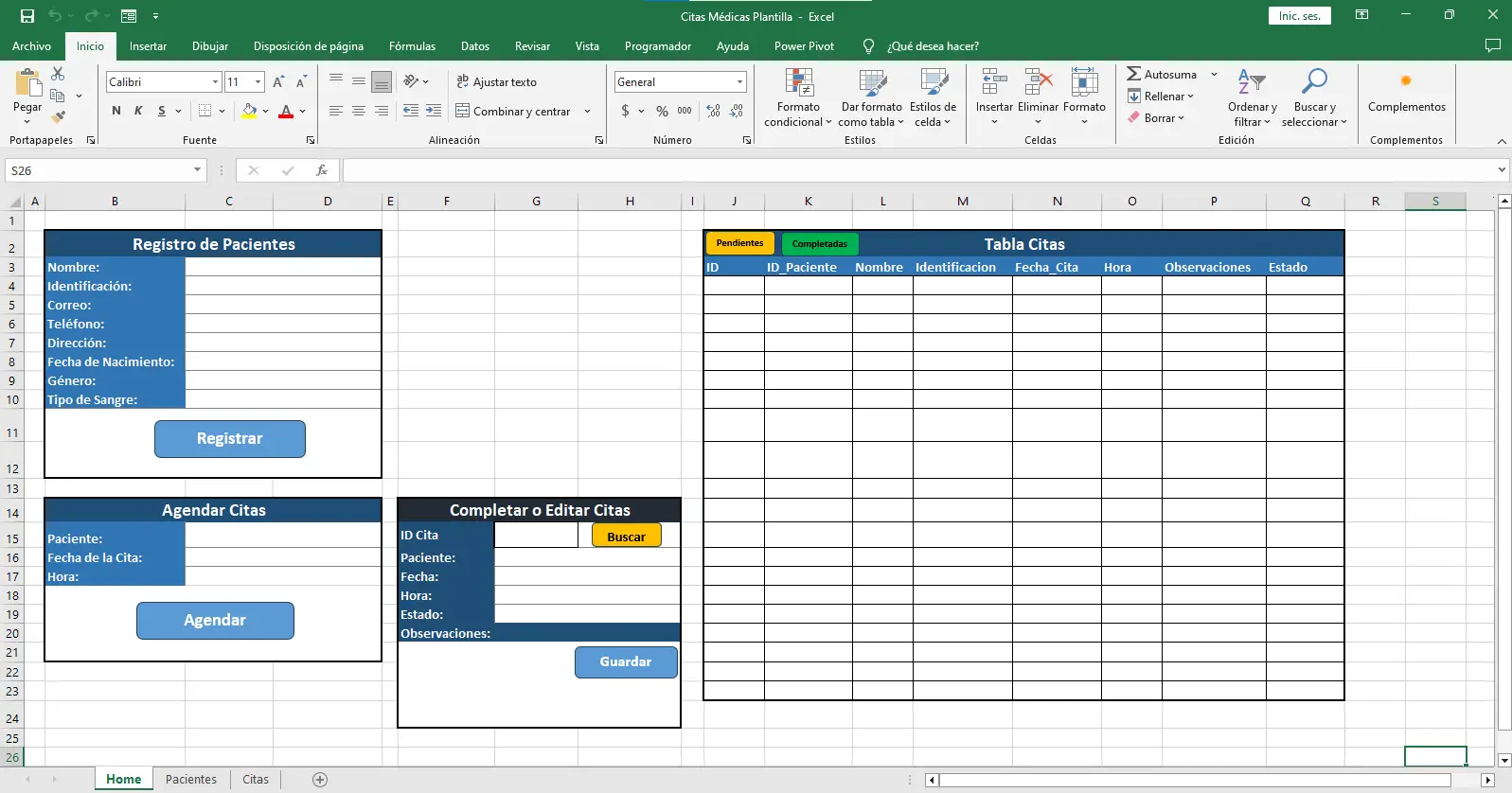Screen dimensions: 1512x793
Task: Click the Format Painter brush icon
Action: [x=58, y=116]
